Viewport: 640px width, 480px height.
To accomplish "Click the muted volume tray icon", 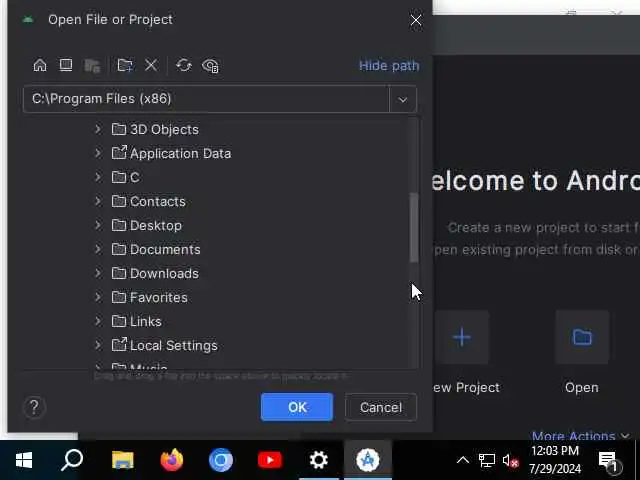I will coord(510,460).
